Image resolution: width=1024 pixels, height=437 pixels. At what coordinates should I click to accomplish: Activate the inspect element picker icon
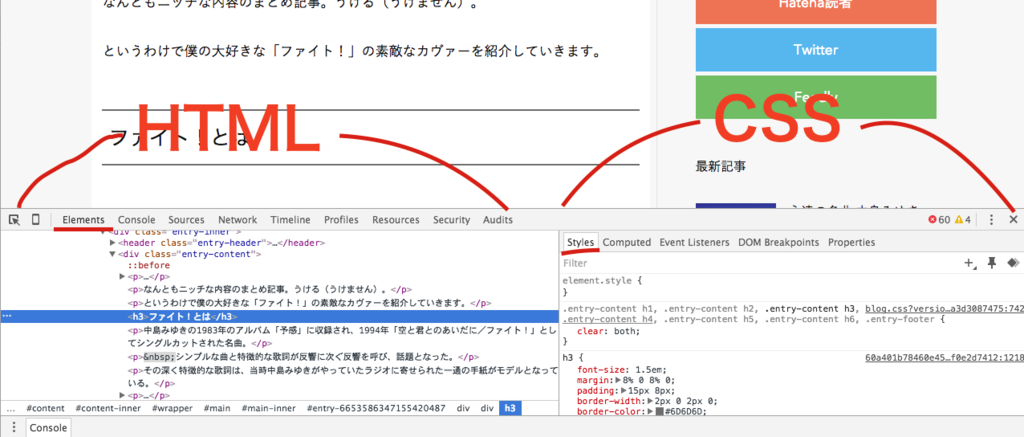(14, 219)
